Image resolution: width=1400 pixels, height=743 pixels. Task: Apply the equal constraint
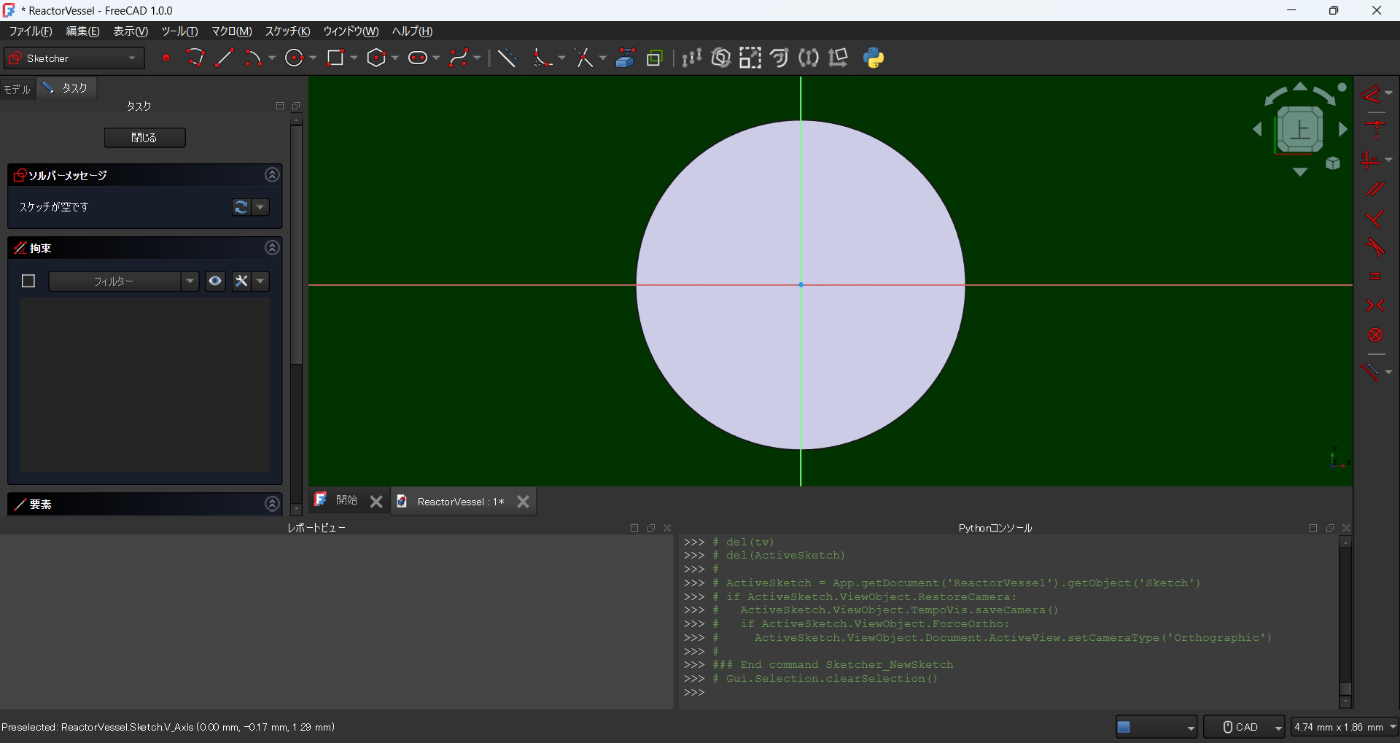(x=1374, y=276)
